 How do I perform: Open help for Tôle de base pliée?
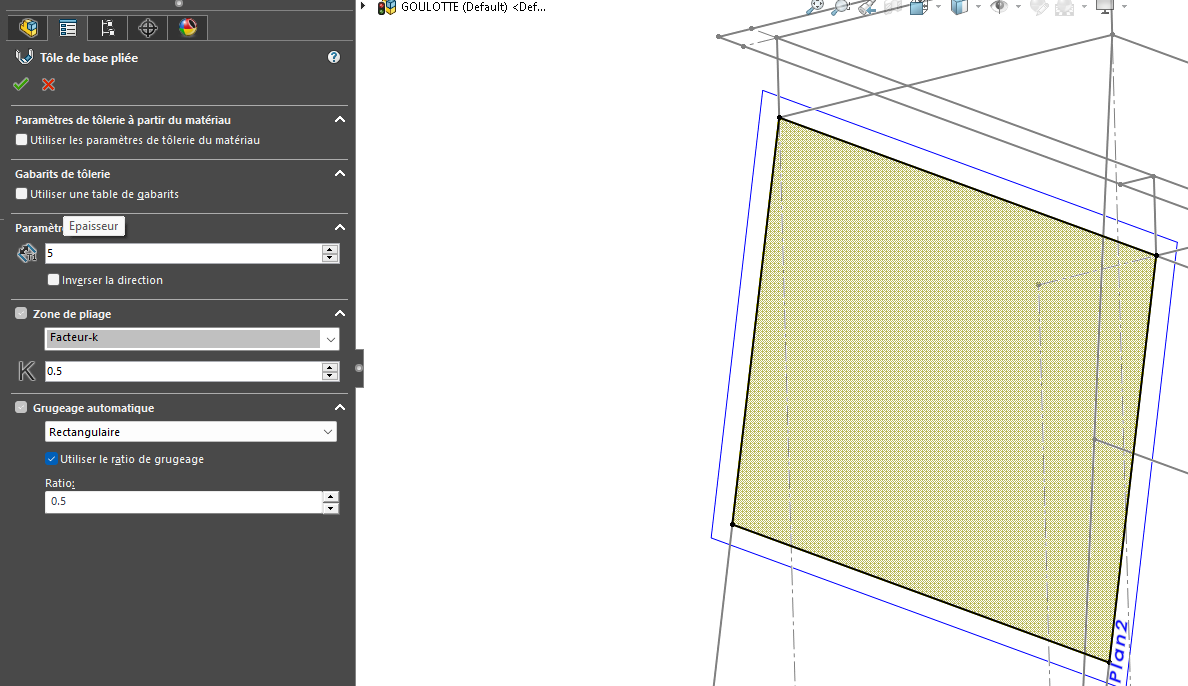click(x=334, y=58)
